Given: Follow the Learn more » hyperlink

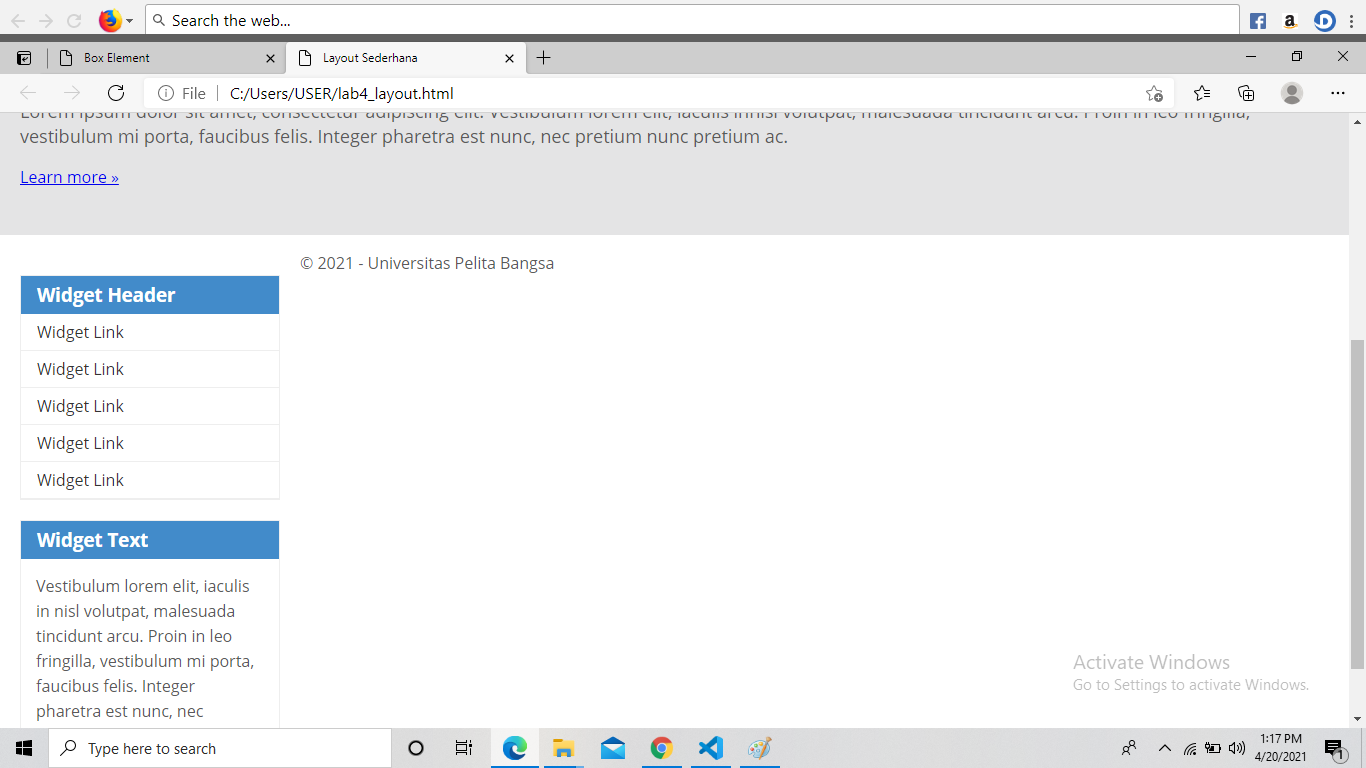Looking at the screenshot, I should point(69,177).
